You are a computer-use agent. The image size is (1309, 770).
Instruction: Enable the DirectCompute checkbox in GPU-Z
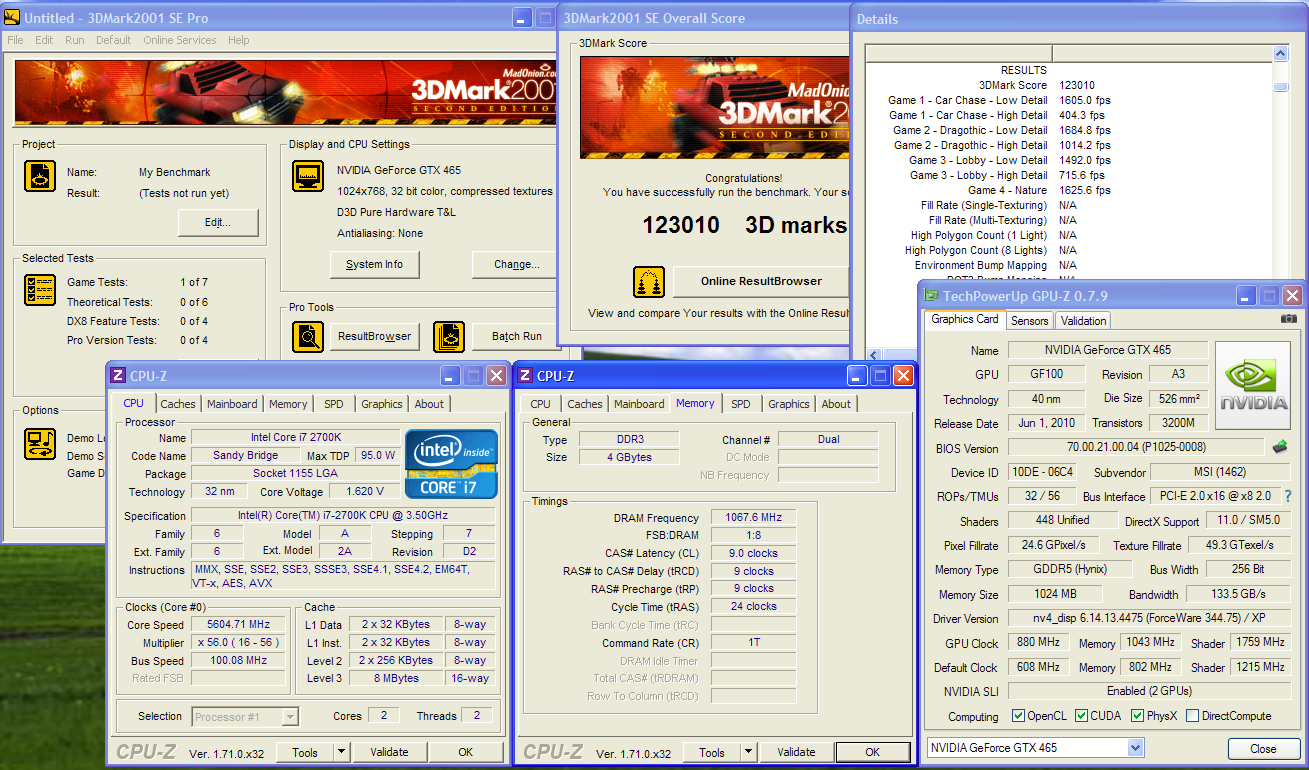(x=1191, y=716)
